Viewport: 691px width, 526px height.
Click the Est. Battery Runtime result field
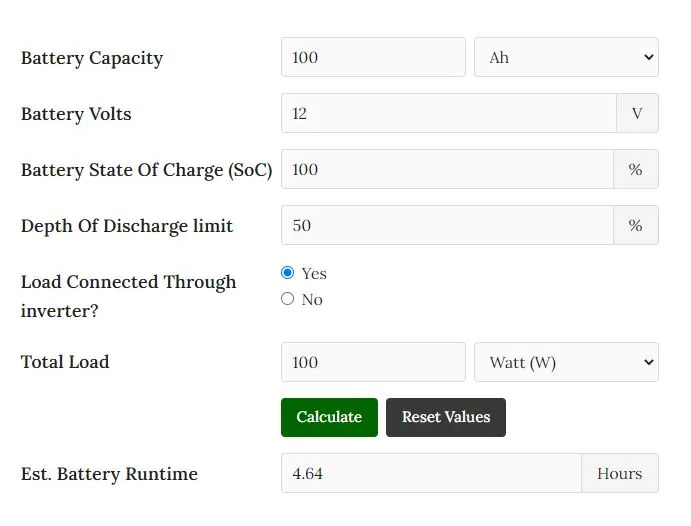431,473
